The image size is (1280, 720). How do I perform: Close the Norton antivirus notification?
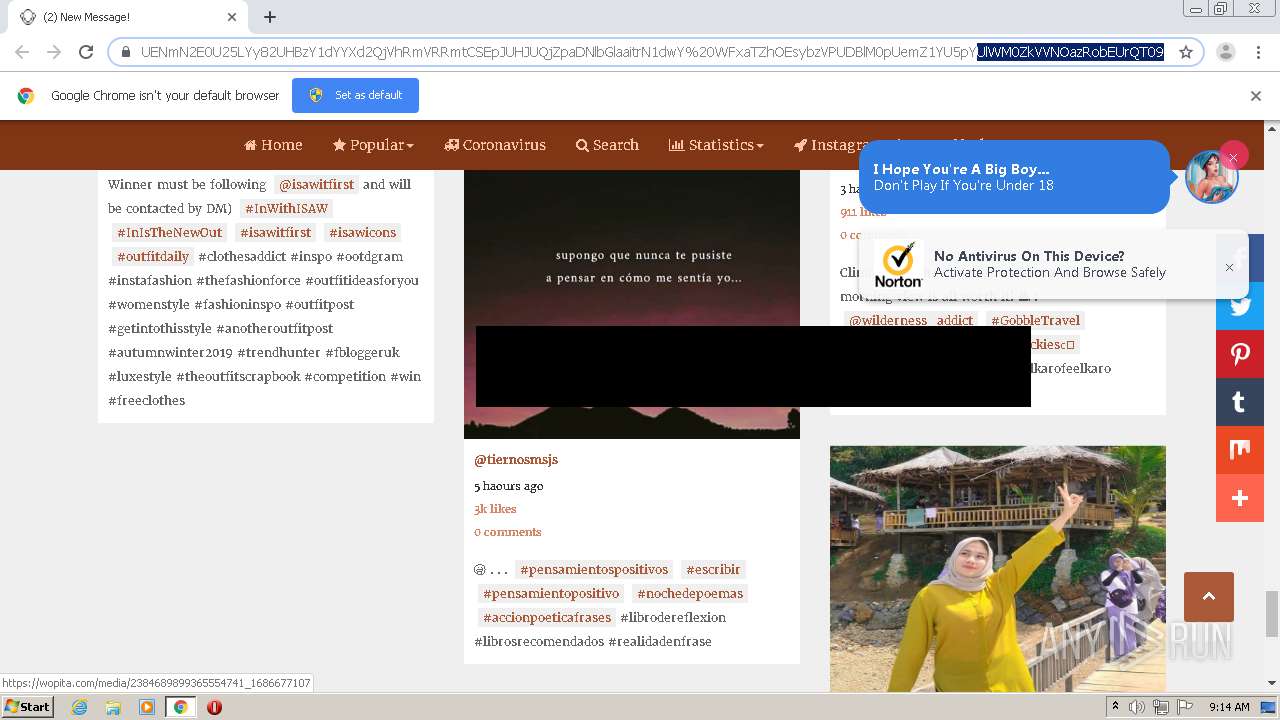[1229, 267]
